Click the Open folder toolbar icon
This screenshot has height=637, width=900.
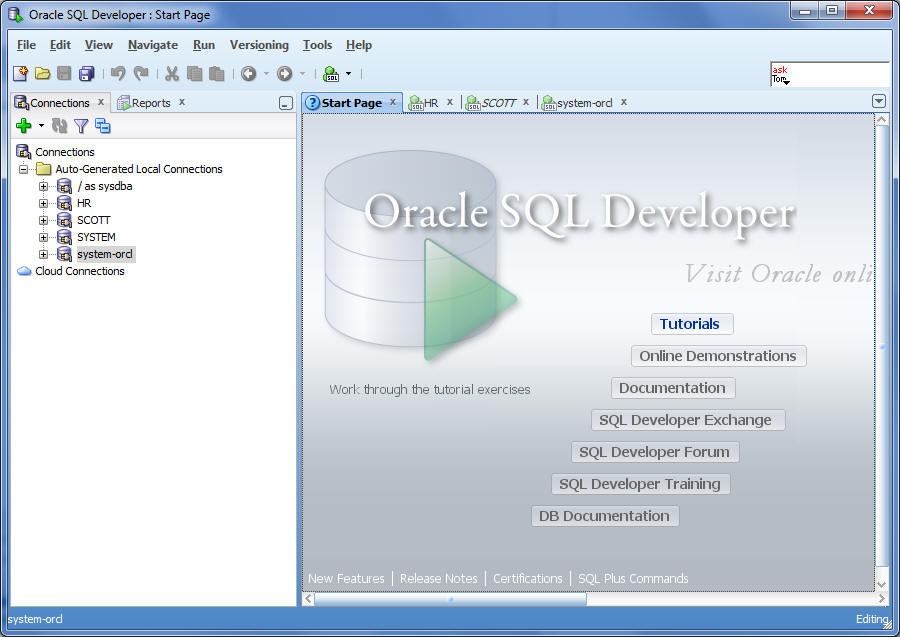[x=42, y=73]
